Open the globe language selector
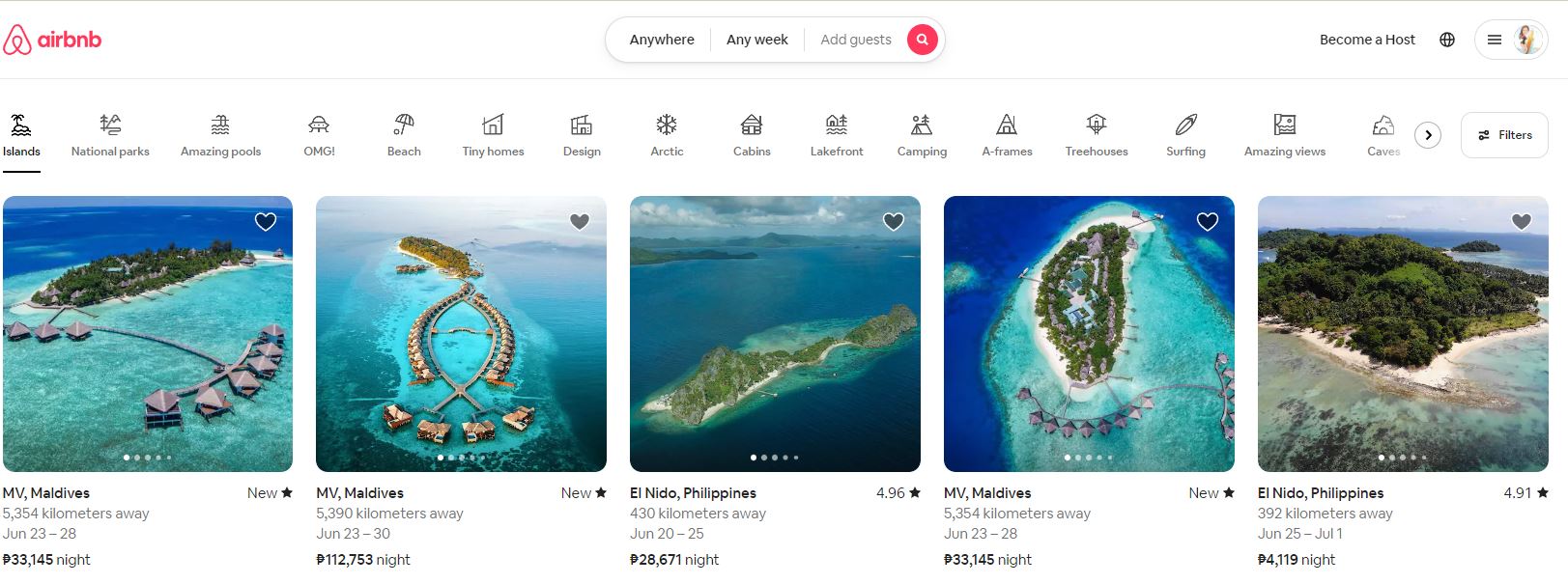The image size is (1568, 584). point(1446,40)
